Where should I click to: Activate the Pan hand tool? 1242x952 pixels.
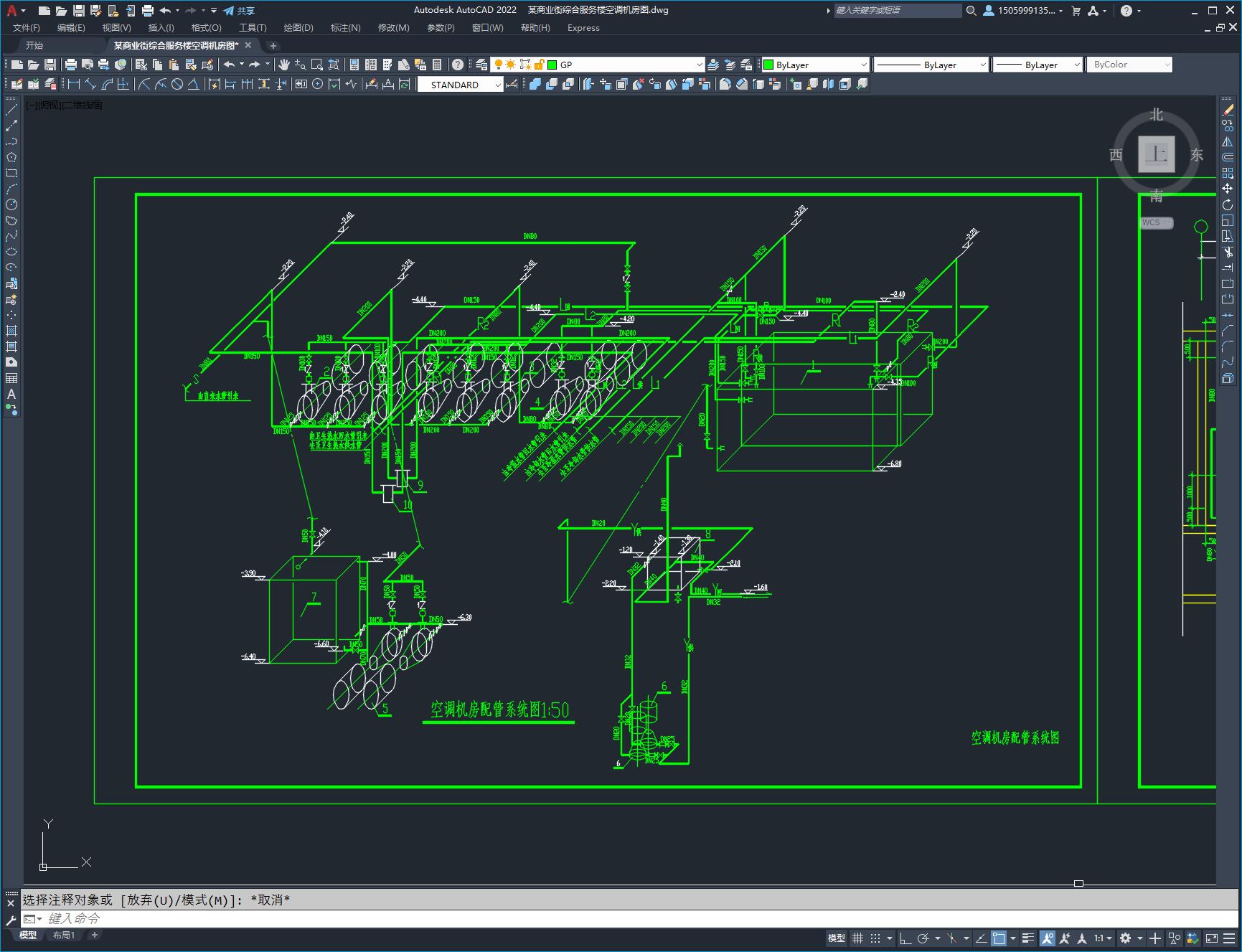pos(284,65)
